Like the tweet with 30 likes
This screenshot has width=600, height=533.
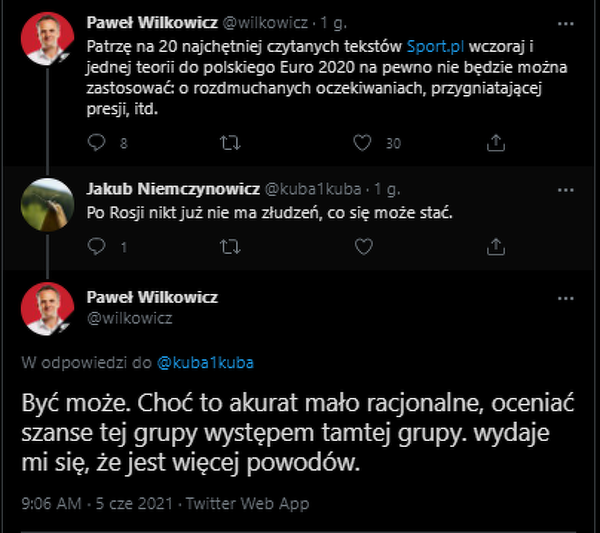click(x=365, y=143)
